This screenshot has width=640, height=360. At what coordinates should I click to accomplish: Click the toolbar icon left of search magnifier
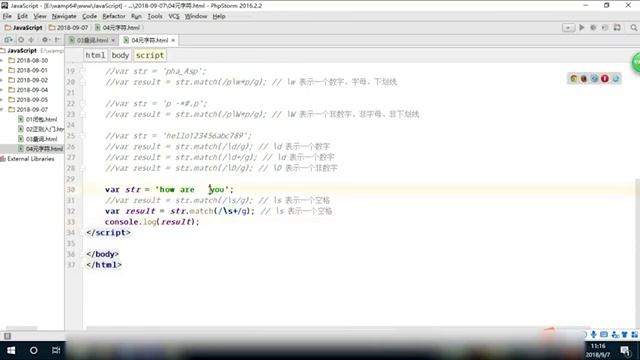click(x=617, y=27)
